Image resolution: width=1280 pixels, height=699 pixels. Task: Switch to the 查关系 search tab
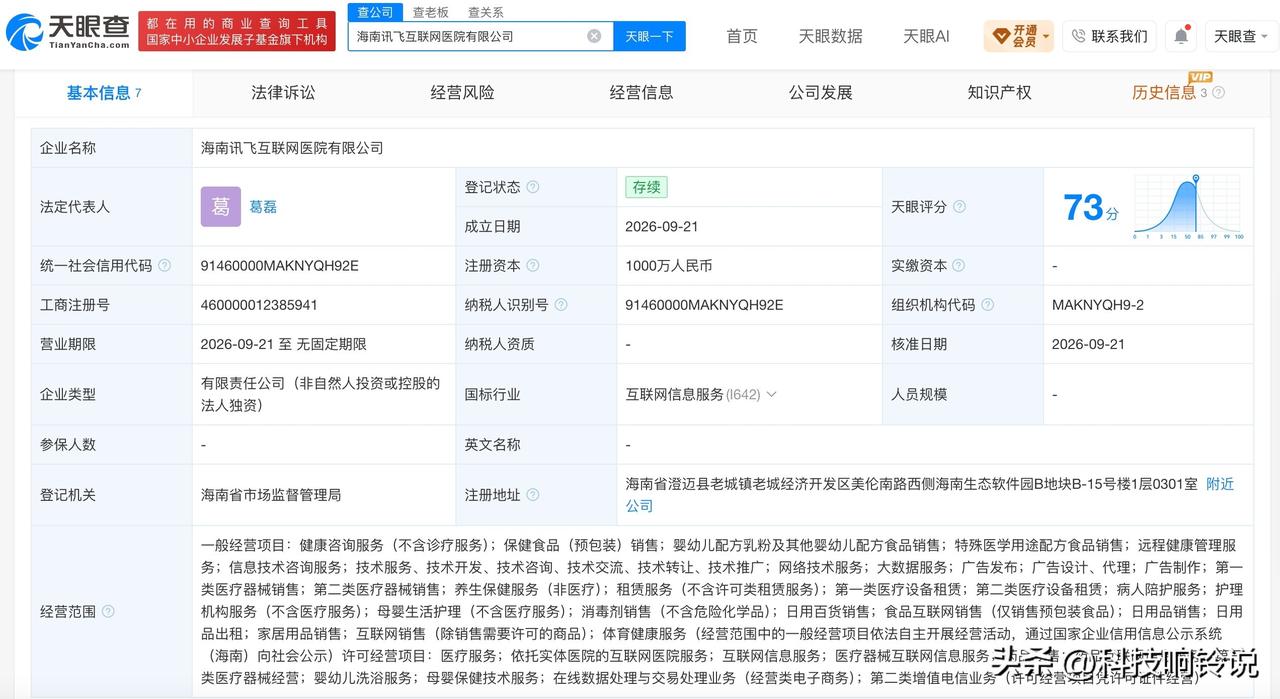pyautogui.click(x=486, y=12)
